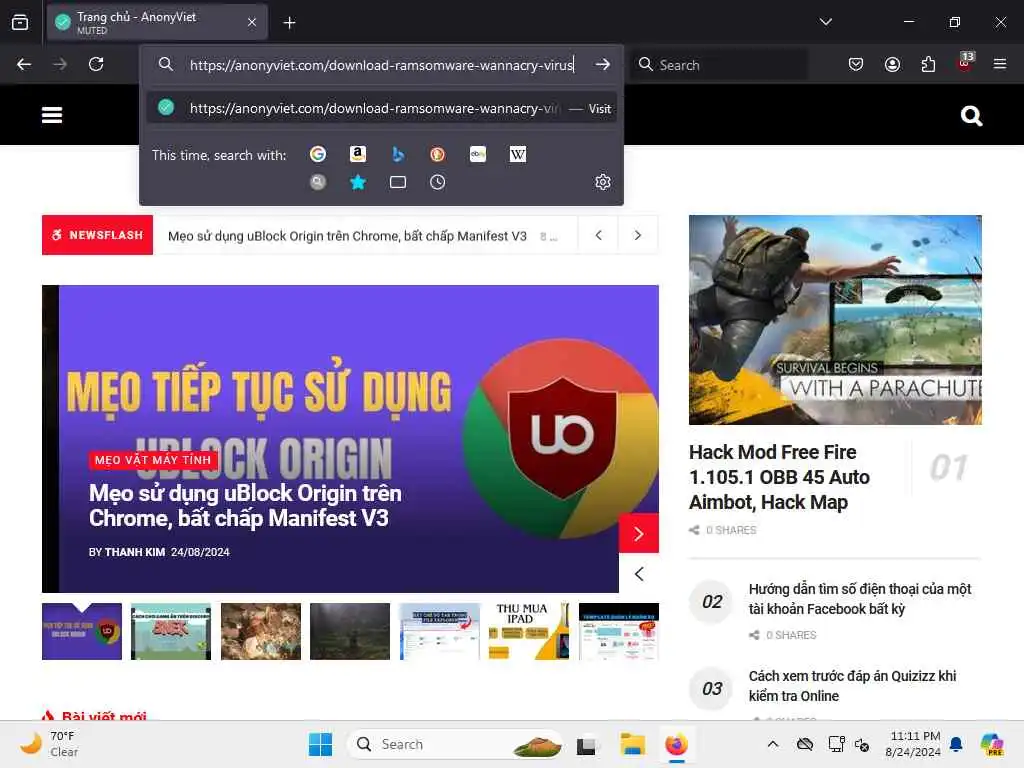
Task: Open Save to Pocket icon
Action: [856, 64]
